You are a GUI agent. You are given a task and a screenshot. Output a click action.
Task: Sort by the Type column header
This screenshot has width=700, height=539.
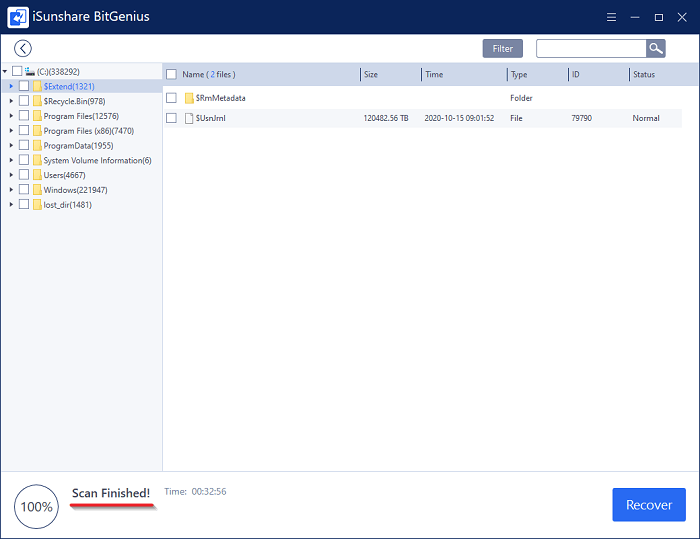pyautogui.click(x=519, y=74)
